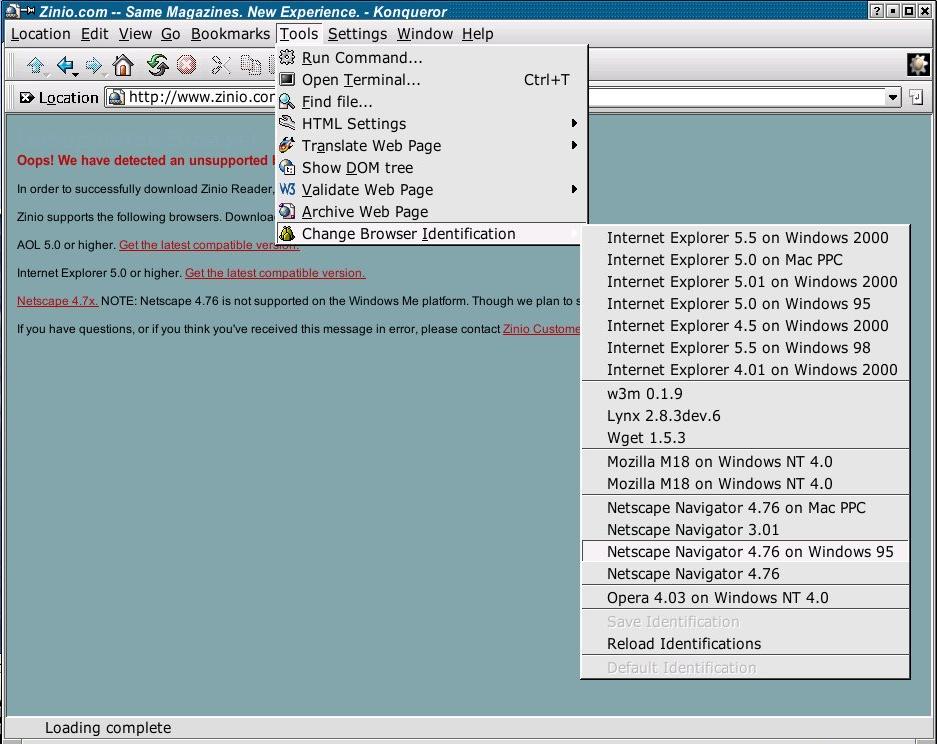Stop loading with the red stop icon

(187, 66)
